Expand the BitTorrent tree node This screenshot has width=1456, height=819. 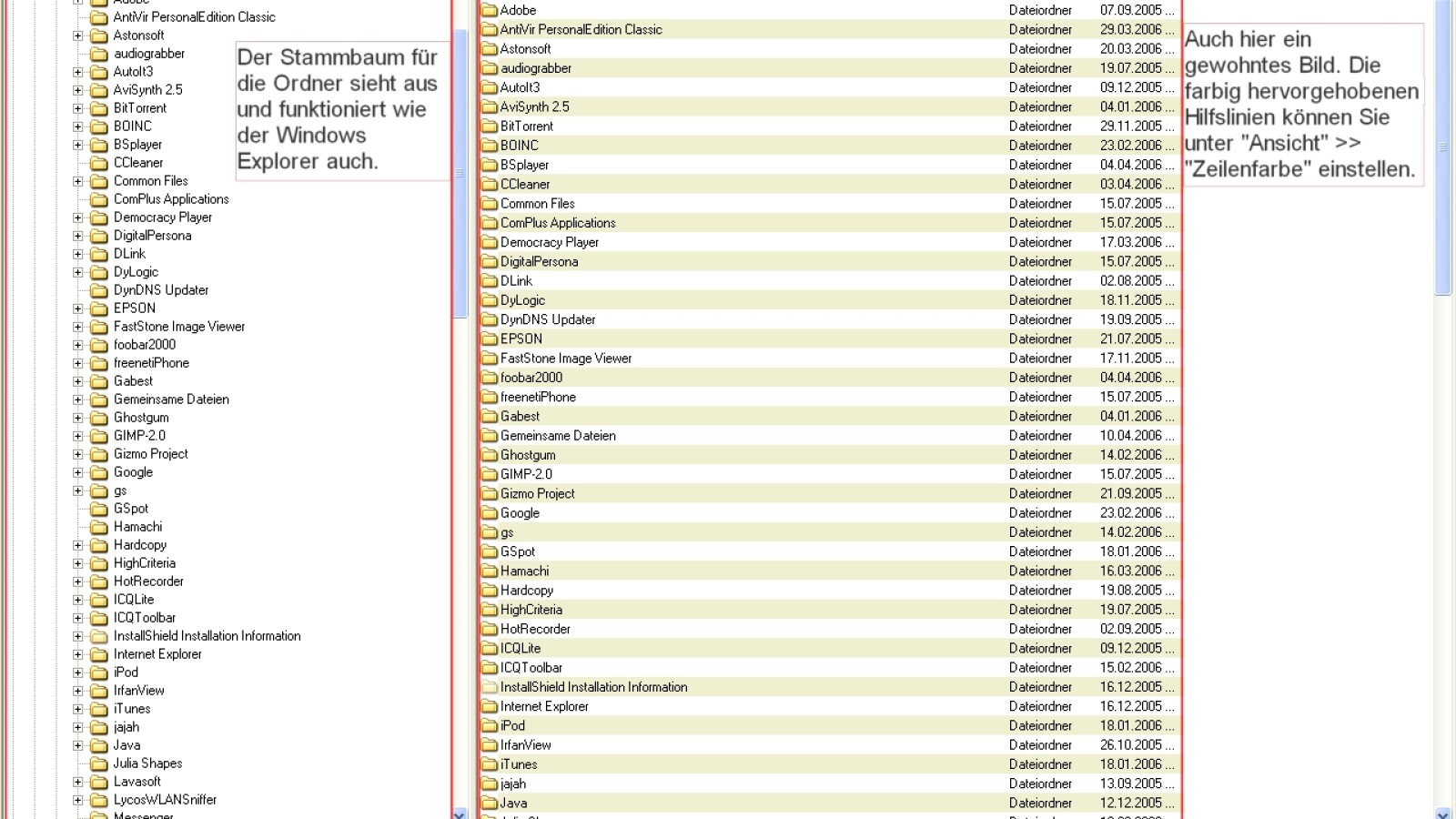[77, 108]
